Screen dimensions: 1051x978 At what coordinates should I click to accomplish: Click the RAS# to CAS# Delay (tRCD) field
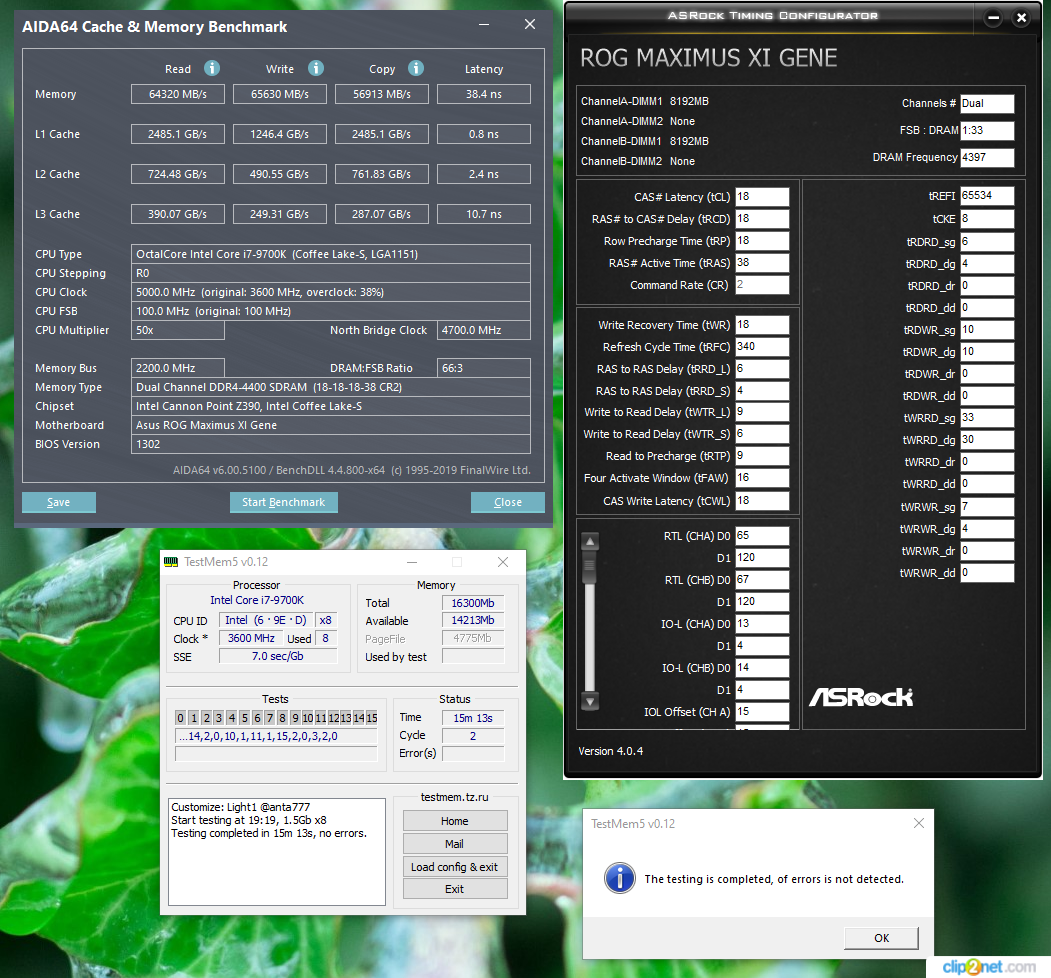pyautogui.click(x=762, y=219)
